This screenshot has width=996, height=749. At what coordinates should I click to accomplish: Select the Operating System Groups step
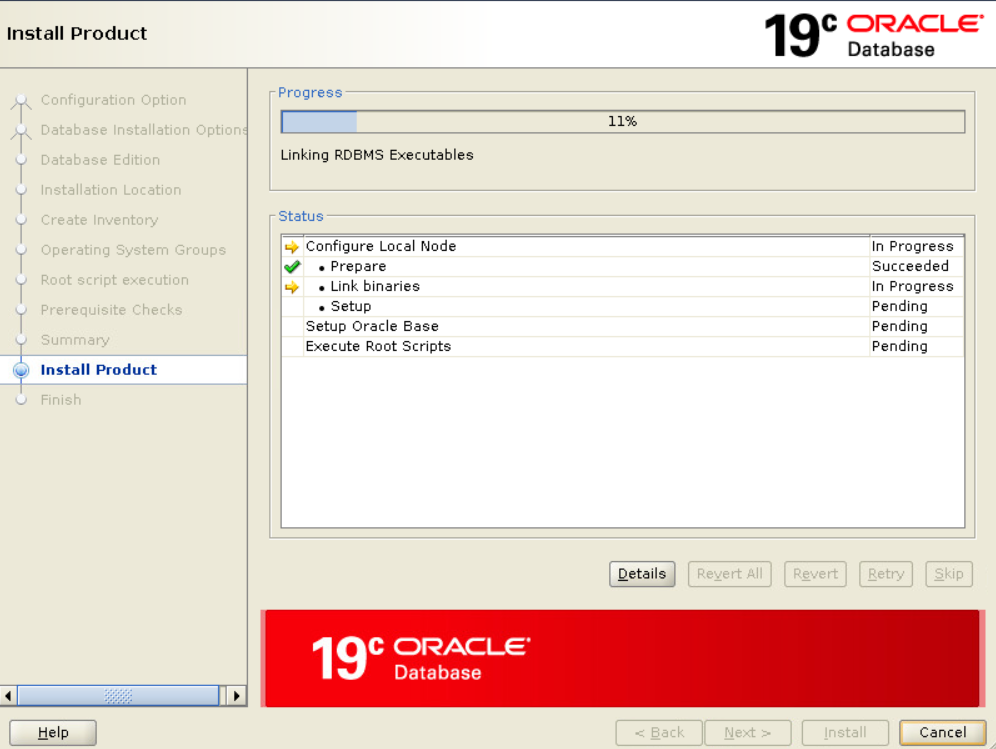[133, 250]
